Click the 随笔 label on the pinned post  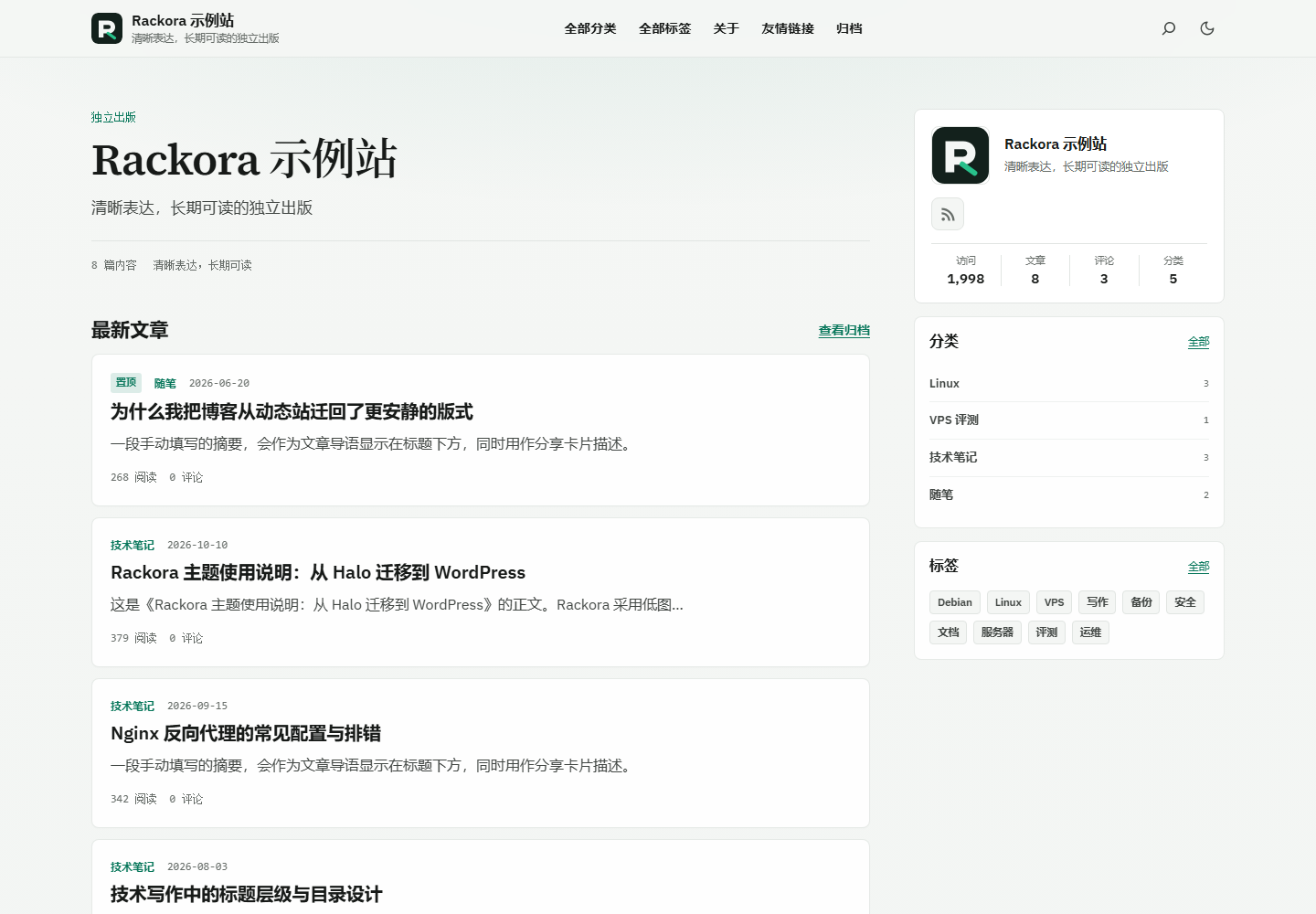point(164,384)
